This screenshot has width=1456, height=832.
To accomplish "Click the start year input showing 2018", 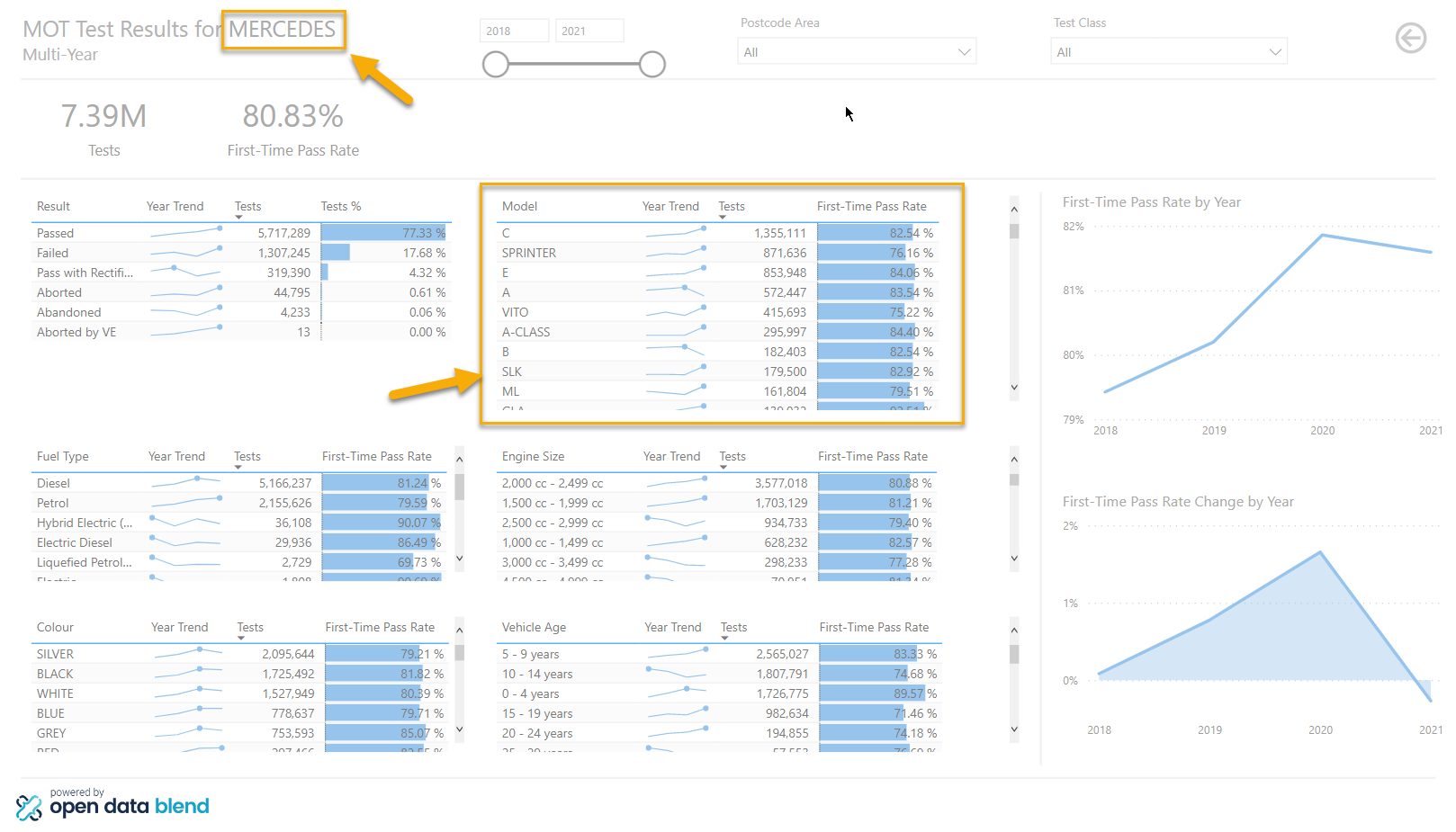I will (514, 31).
